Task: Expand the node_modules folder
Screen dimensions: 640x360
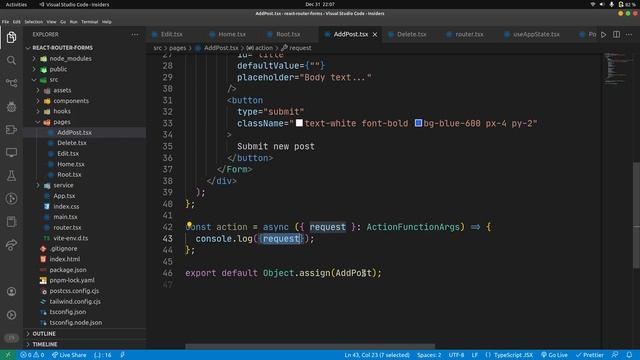Action: [x=34, y=59]
